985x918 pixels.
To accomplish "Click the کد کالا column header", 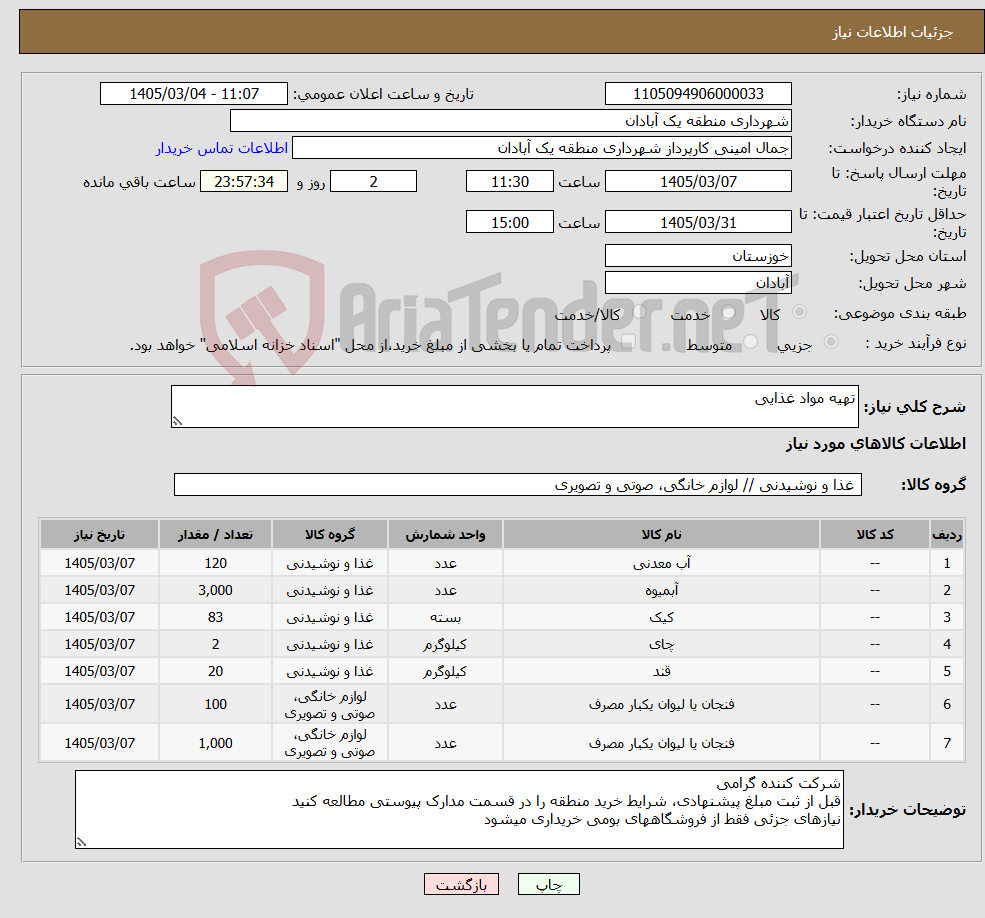I will click(x=874, y=534).
